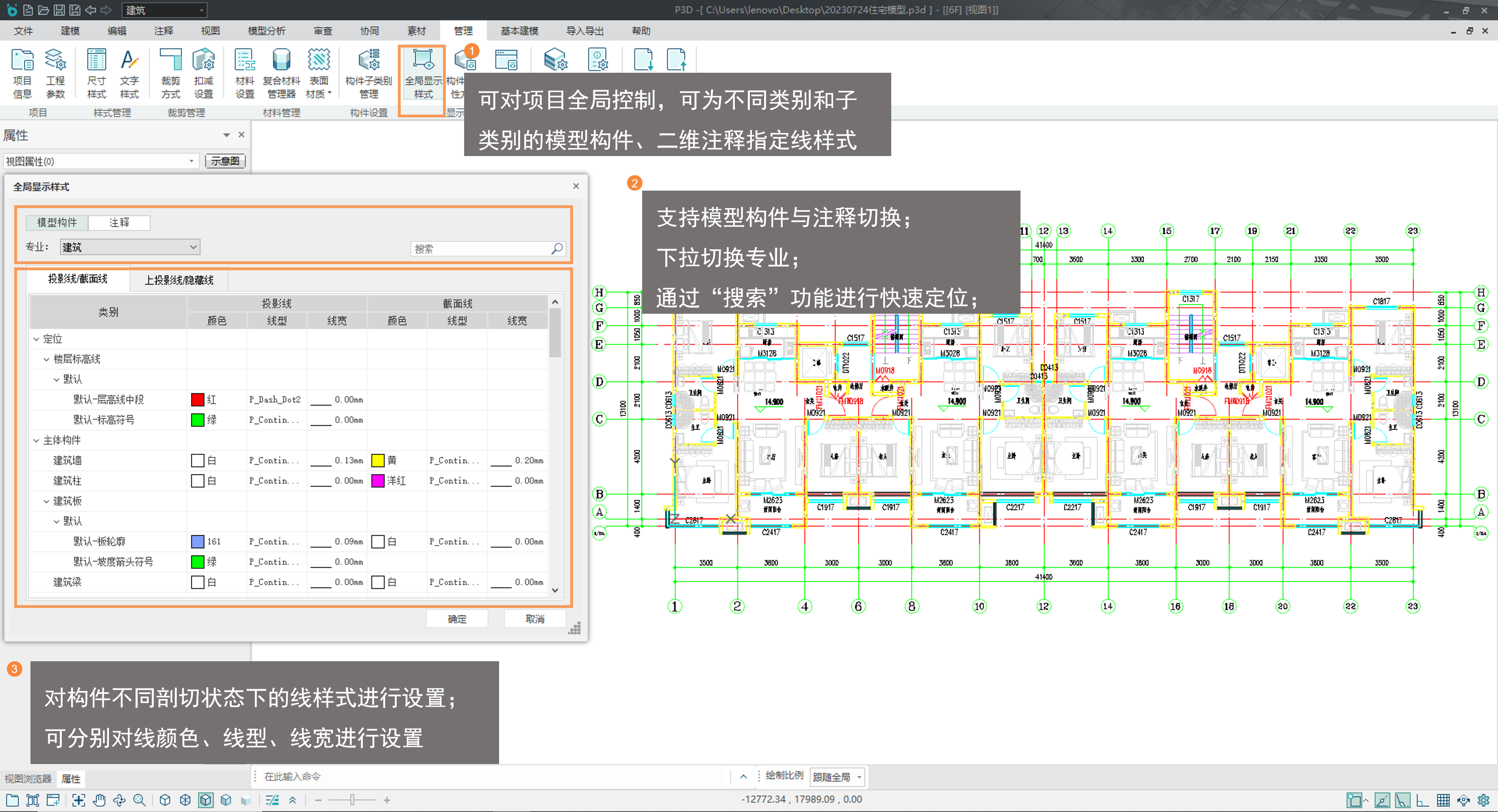
Task: Select the pan hand tool in bottom toolbar
Action: point(99,800)
